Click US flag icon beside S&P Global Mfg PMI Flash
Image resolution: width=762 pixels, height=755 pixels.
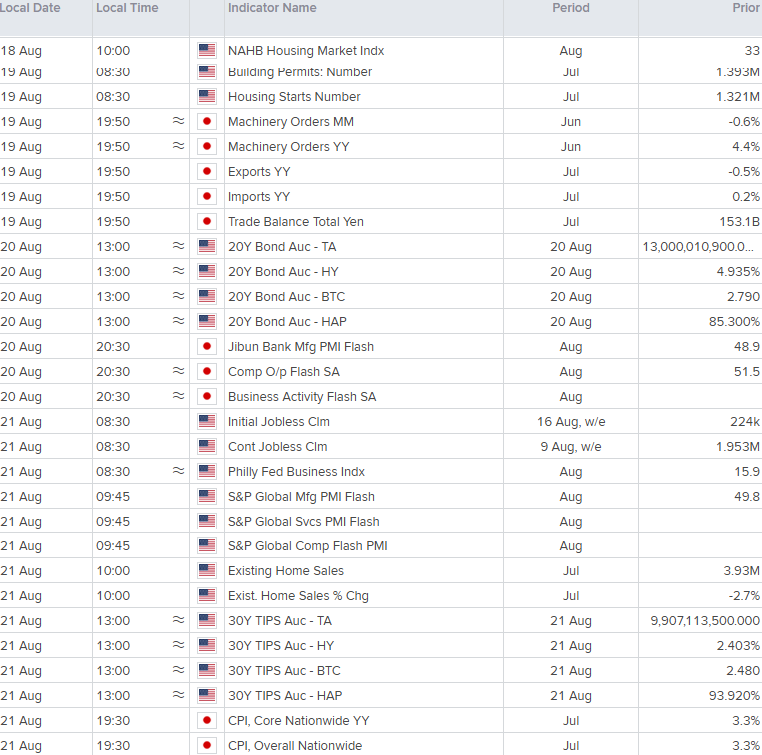pos(207,497)
